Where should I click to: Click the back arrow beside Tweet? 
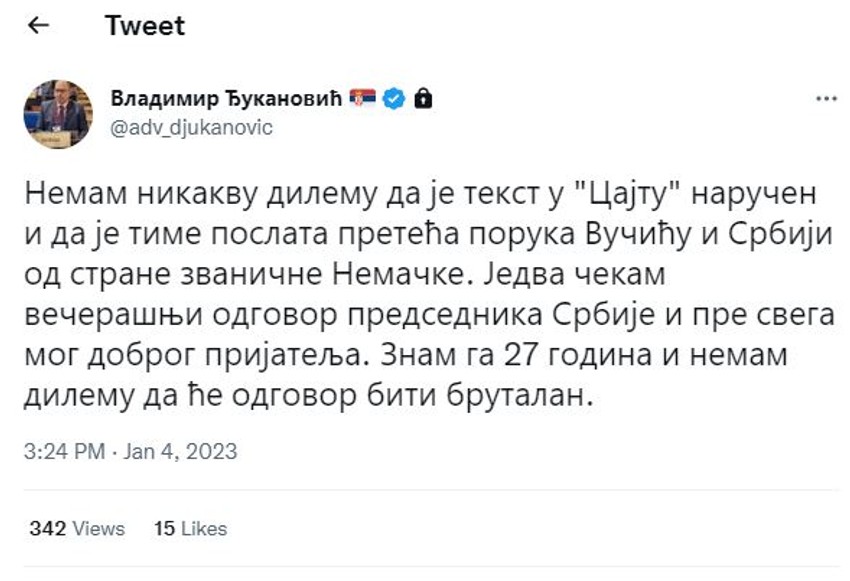tap(40, 26)
